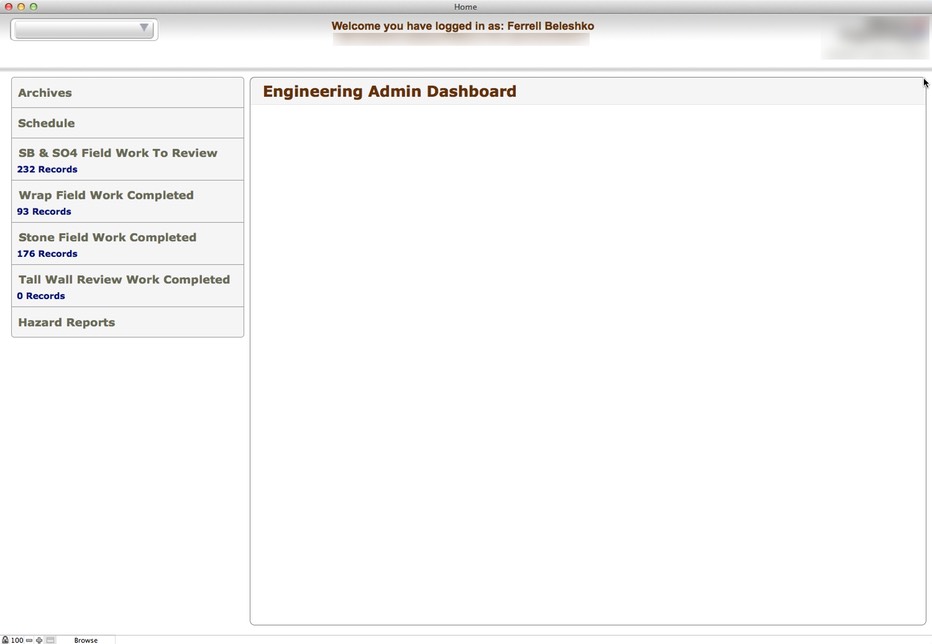
Task: Click the 93 Records count
Action: 44,212
